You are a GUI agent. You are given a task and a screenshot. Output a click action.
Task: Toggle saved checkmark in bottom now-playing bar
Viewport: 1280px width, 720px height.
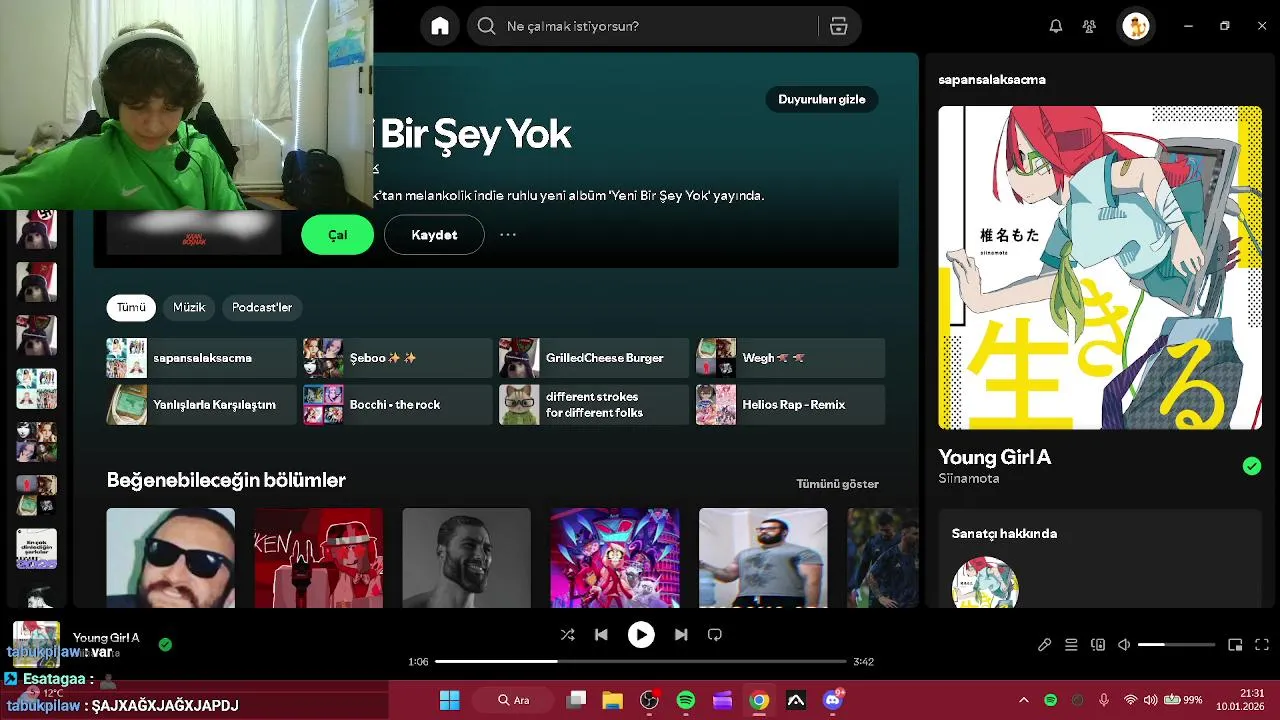pos(165,645)
